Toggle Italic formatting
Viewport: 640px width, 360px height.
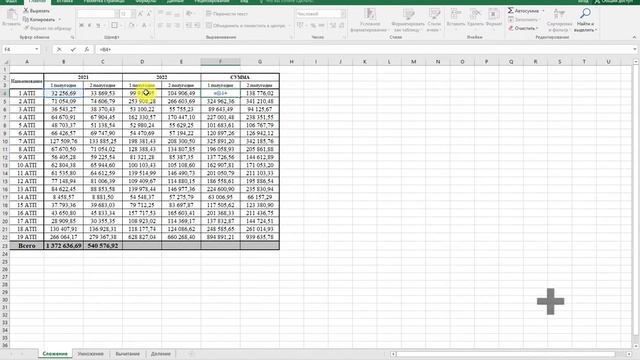(x=89, y=25)
